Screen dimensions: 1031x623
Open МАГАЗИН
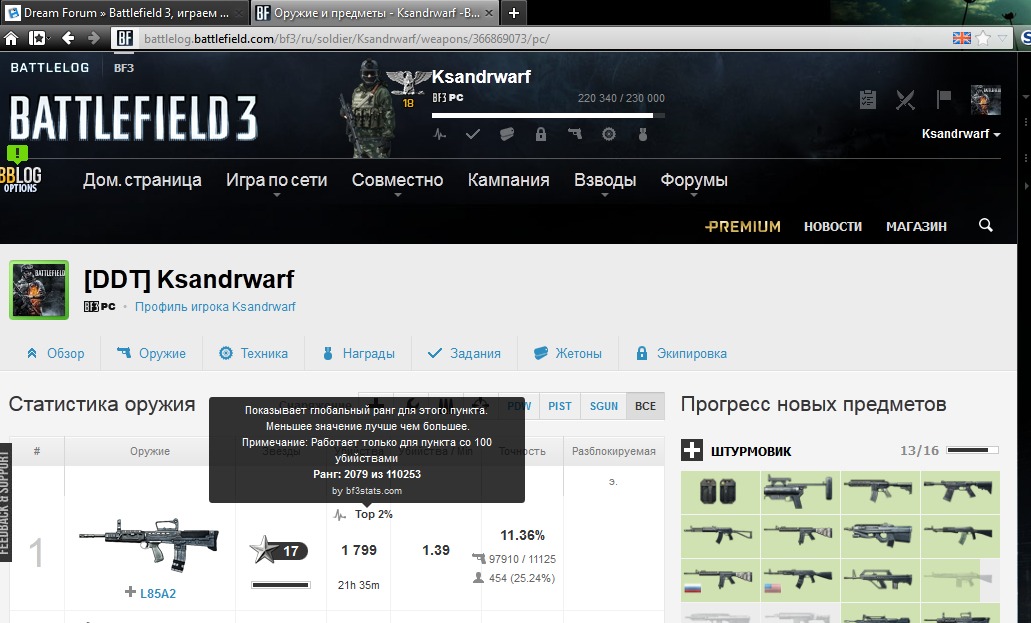[916, 226]
